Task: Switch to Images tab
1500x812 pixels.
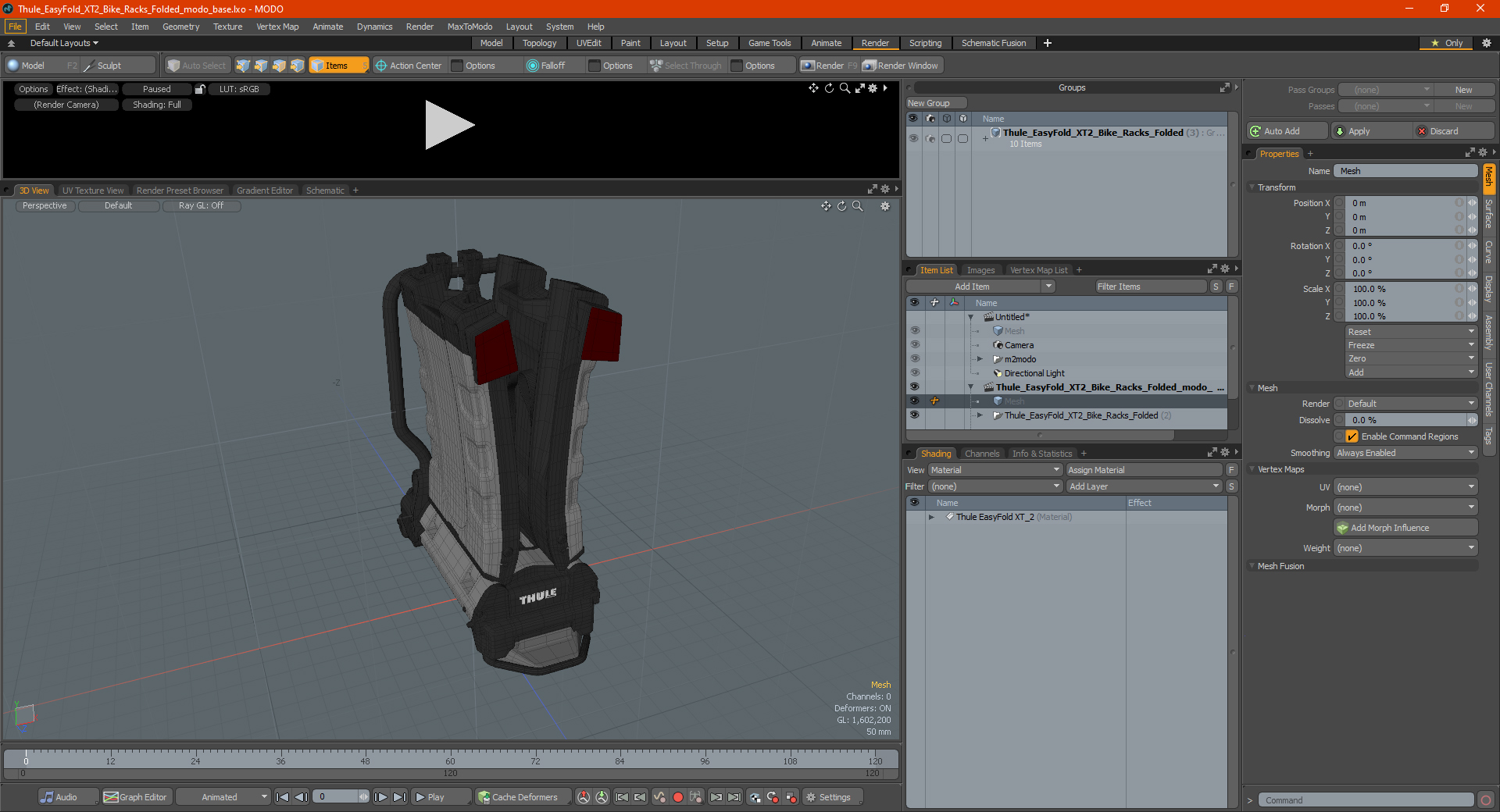Action: [980, 270]
